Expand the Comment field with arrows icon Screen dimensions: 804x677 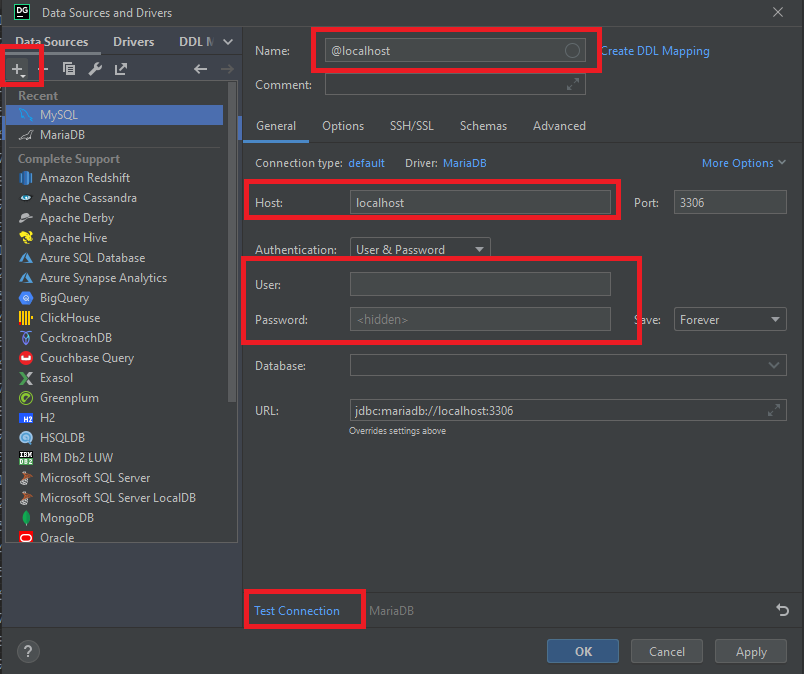572,84
